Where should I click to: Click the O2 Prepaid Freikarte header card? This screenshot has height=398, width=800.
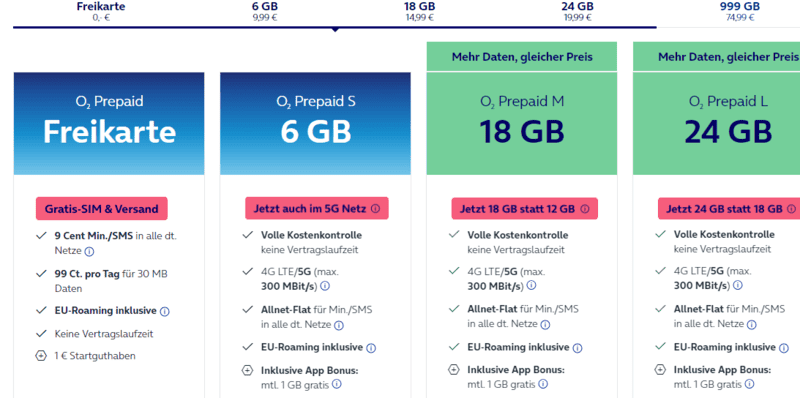pos(109,123)
